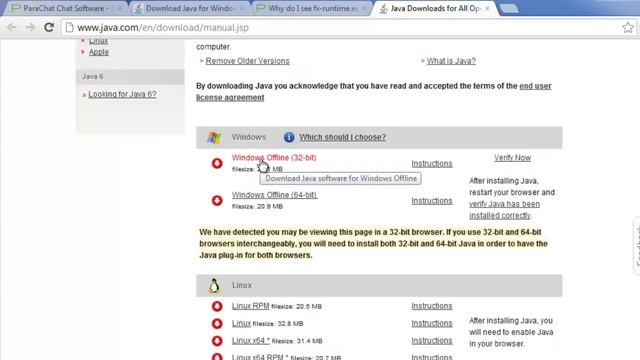Open Instructions for Linux RPM
Screen dimensions: 640x360
432,306
